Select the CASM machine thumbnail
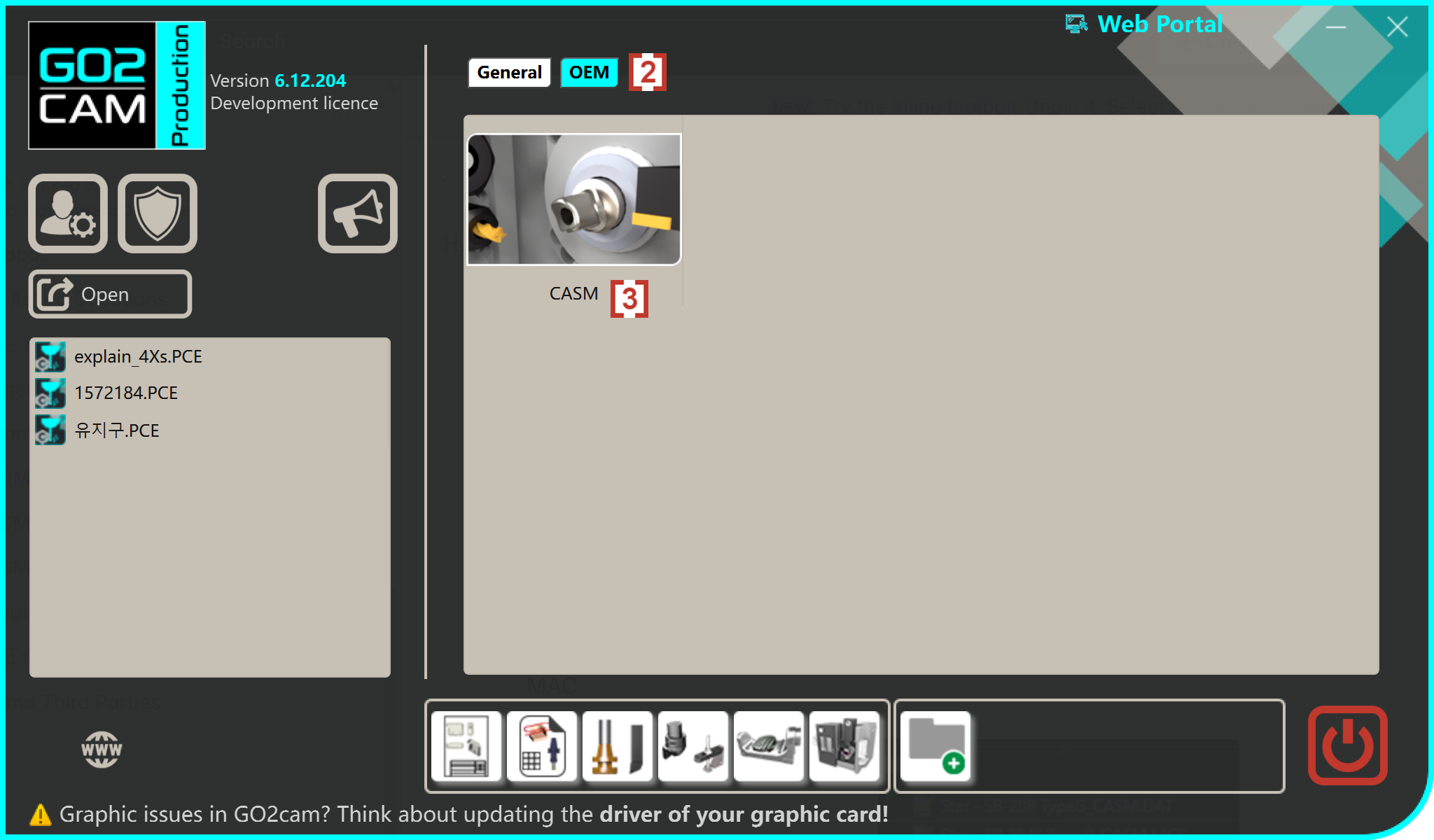This screenshot has width=1434, height=840. tap(573, 199)
